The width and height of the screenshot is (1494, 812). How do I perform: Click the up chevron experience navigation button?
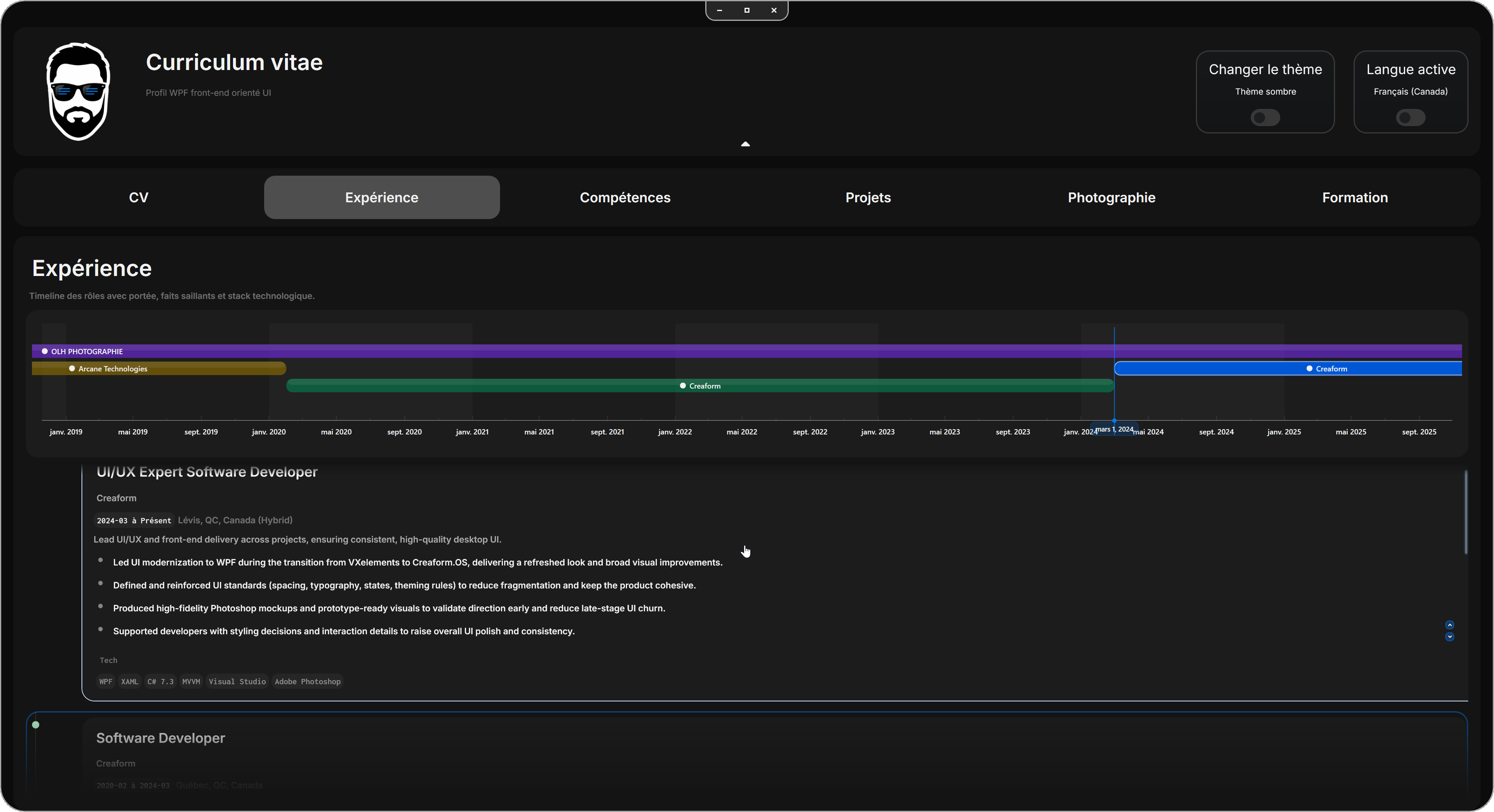point(1449,624)
